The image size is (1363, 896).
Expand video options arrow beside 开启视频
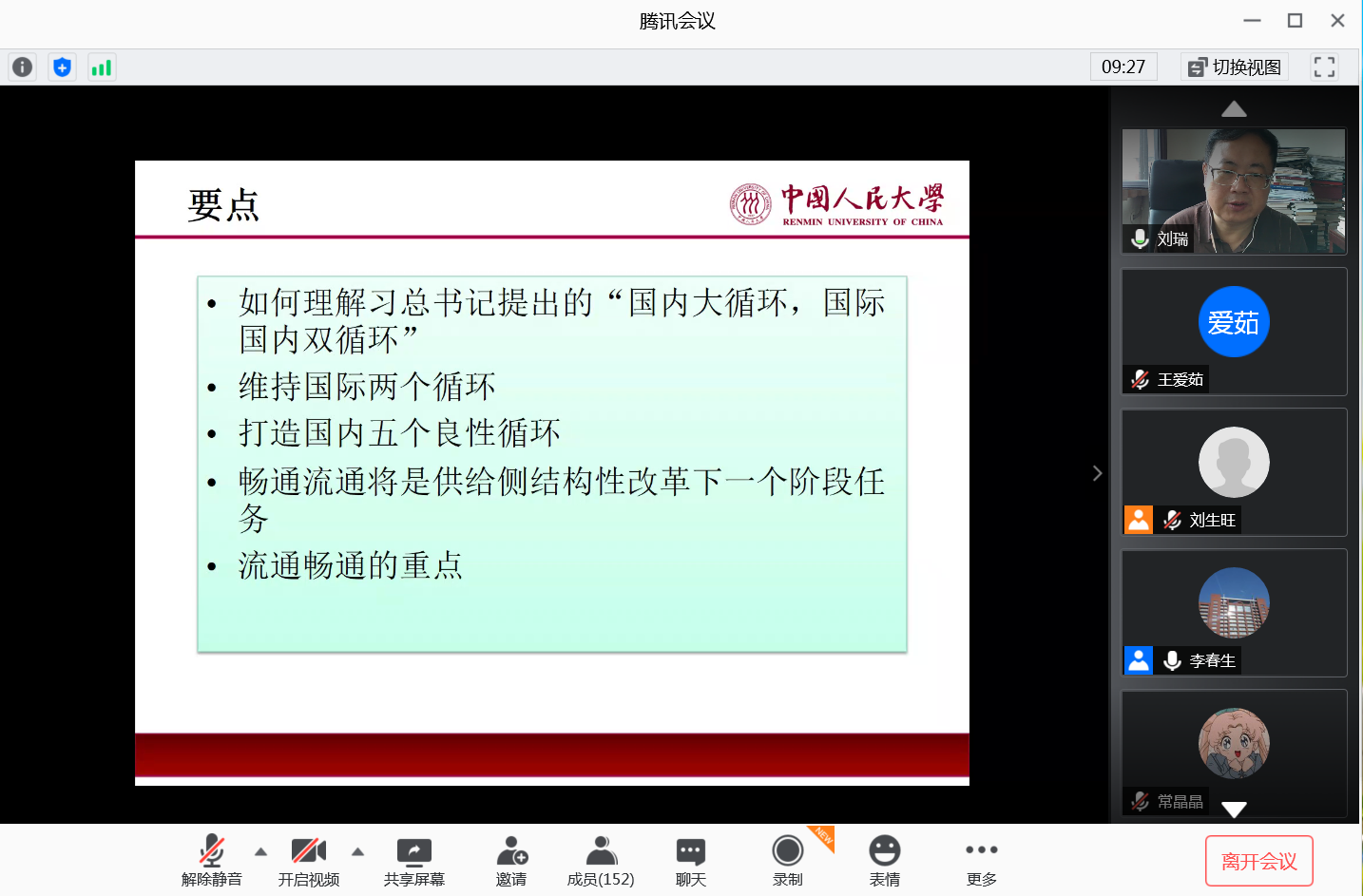point(357,851)
